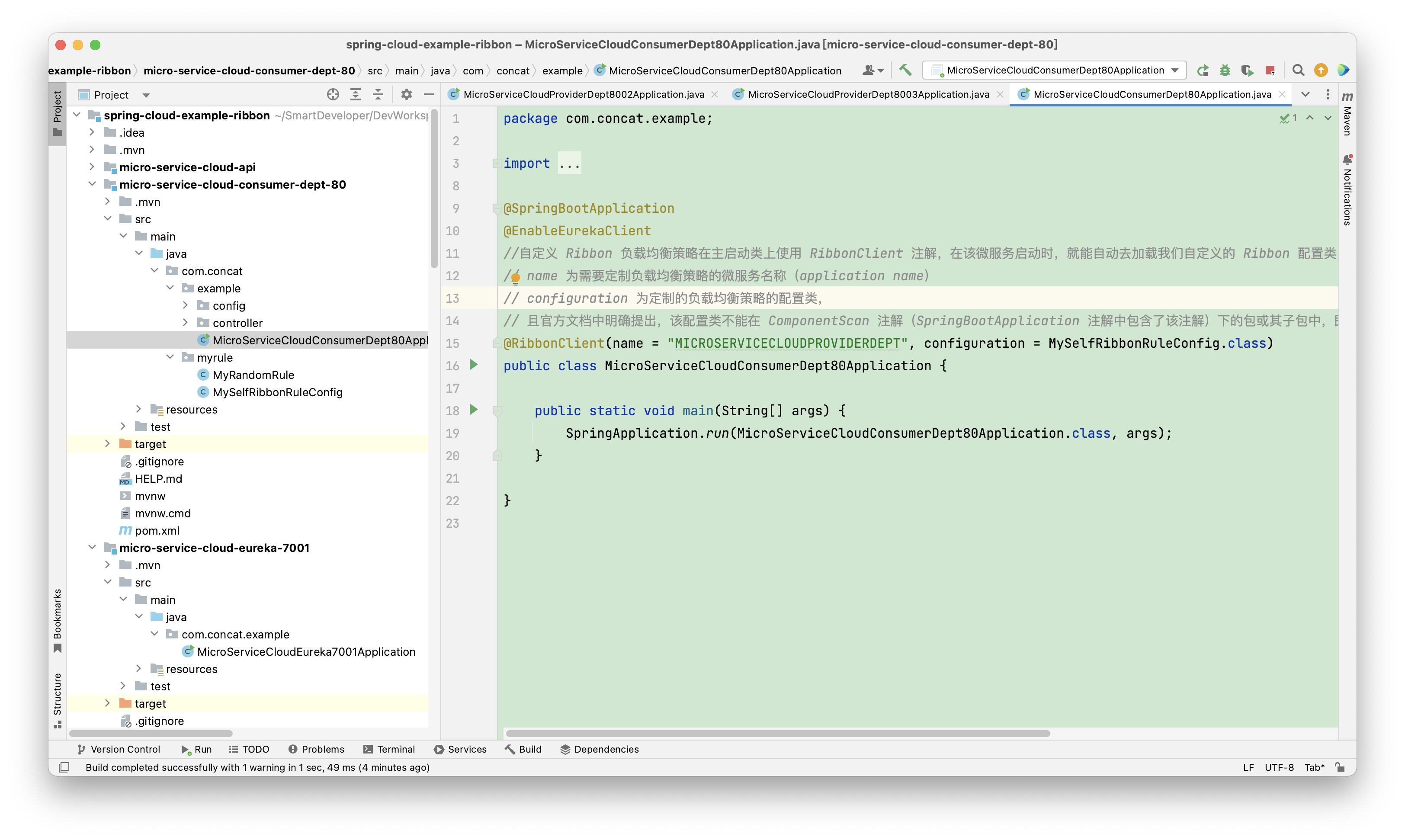Open Search Everywhere magnifier icon
Viewport: 1405px width, 840px height.
[1298, 70]
